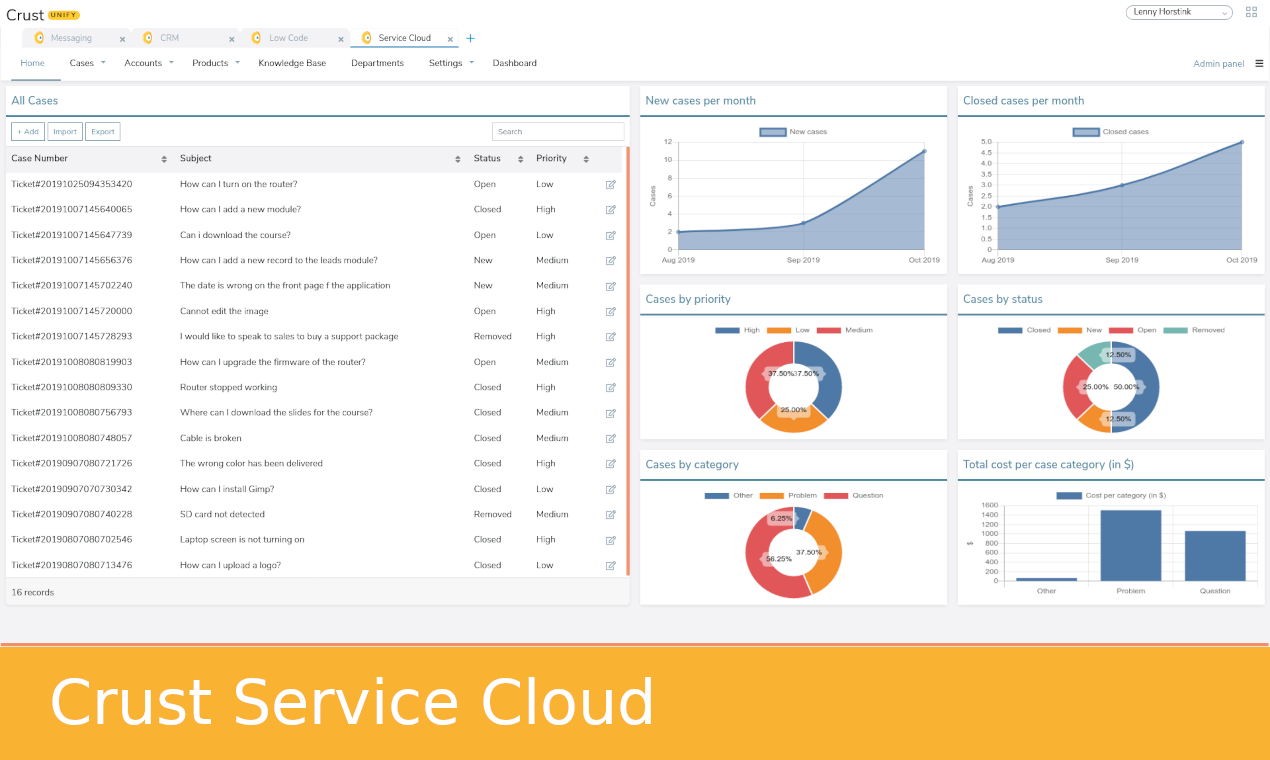Edit the "speak to sales" ticket
1270x760 pixels.
pos(610,337)
